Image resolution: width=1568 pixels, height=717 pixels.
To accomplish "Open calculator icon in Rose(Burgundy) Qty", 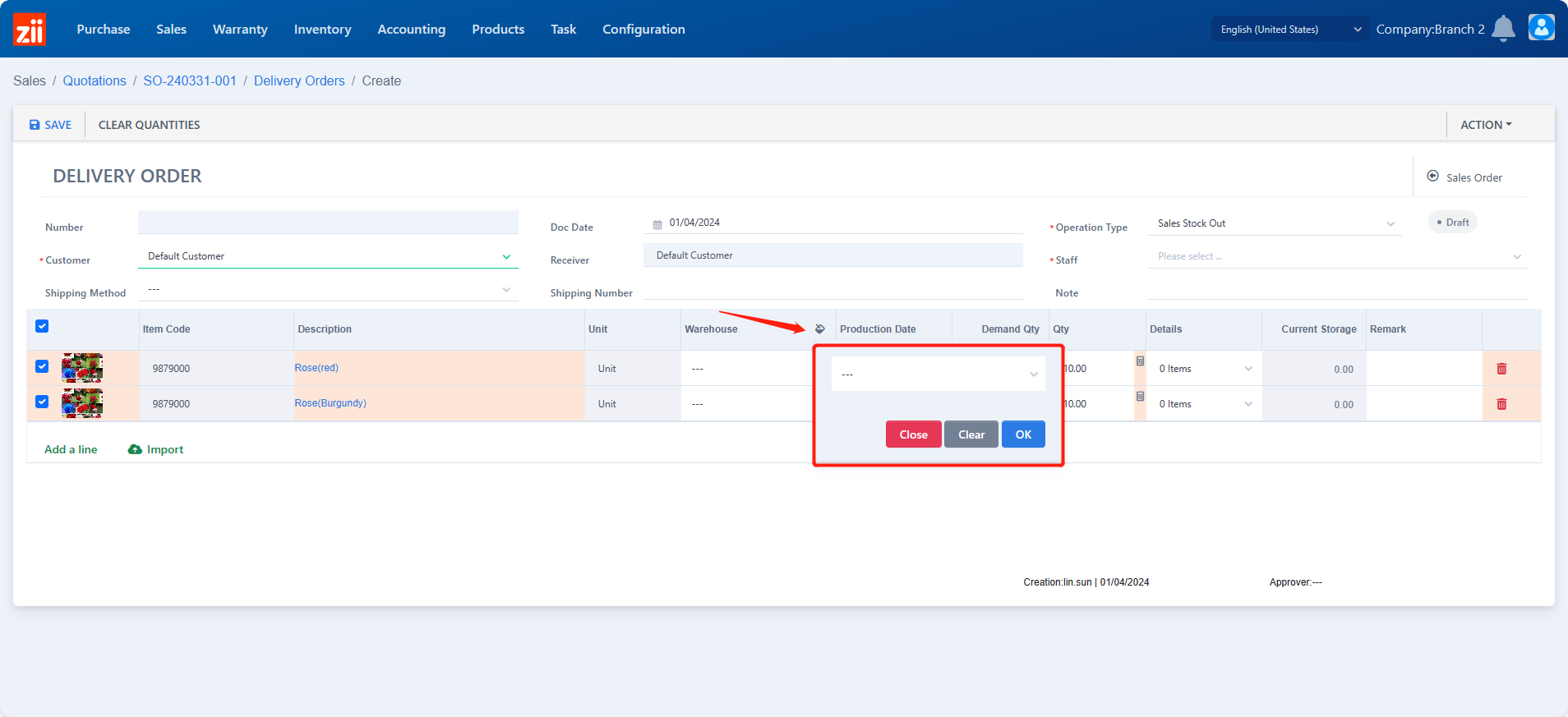I will click(1140, 397).
